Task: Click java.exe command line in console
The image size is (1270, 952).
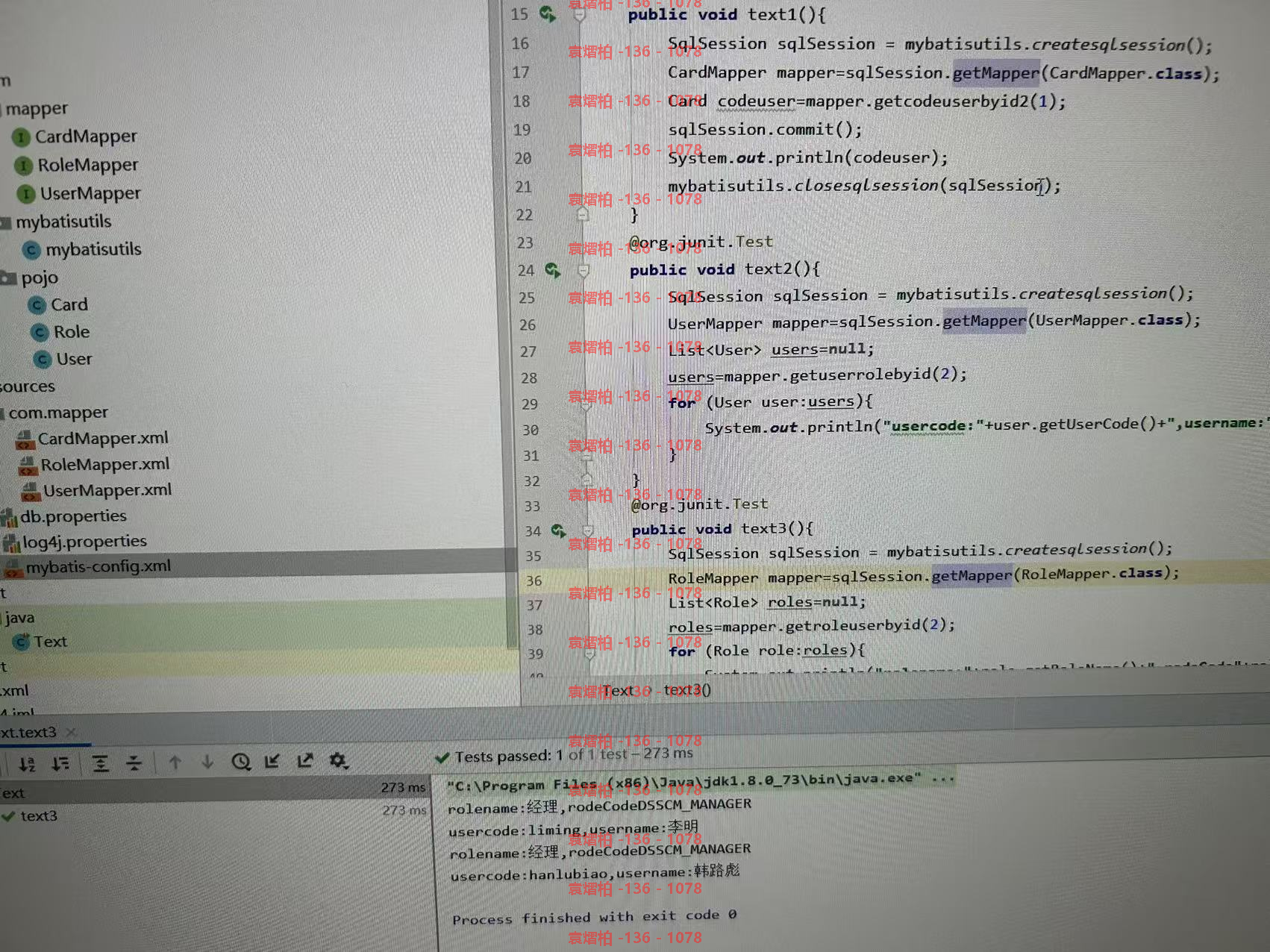Action: point(701,782)
